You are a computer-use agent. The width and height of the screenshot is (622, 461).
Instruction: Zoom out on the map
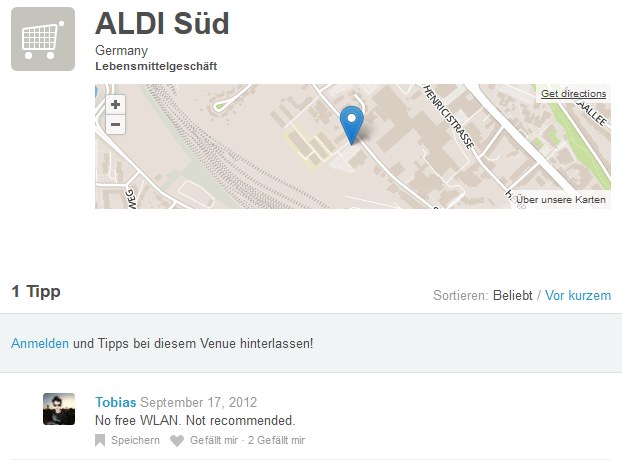(115, 125)
